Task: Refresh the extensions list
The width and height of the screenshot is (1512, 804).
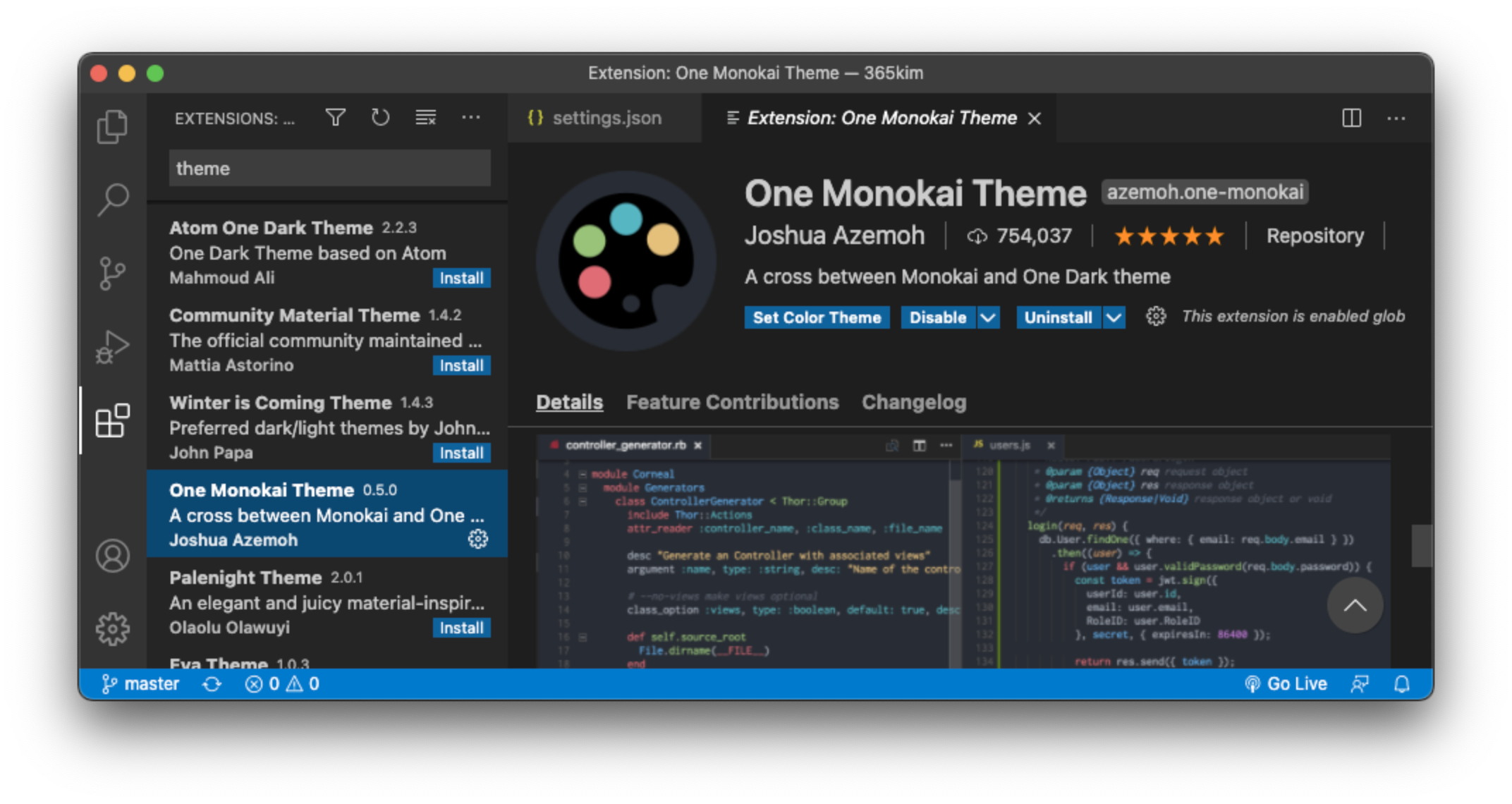Action: [x=380, y=118]
